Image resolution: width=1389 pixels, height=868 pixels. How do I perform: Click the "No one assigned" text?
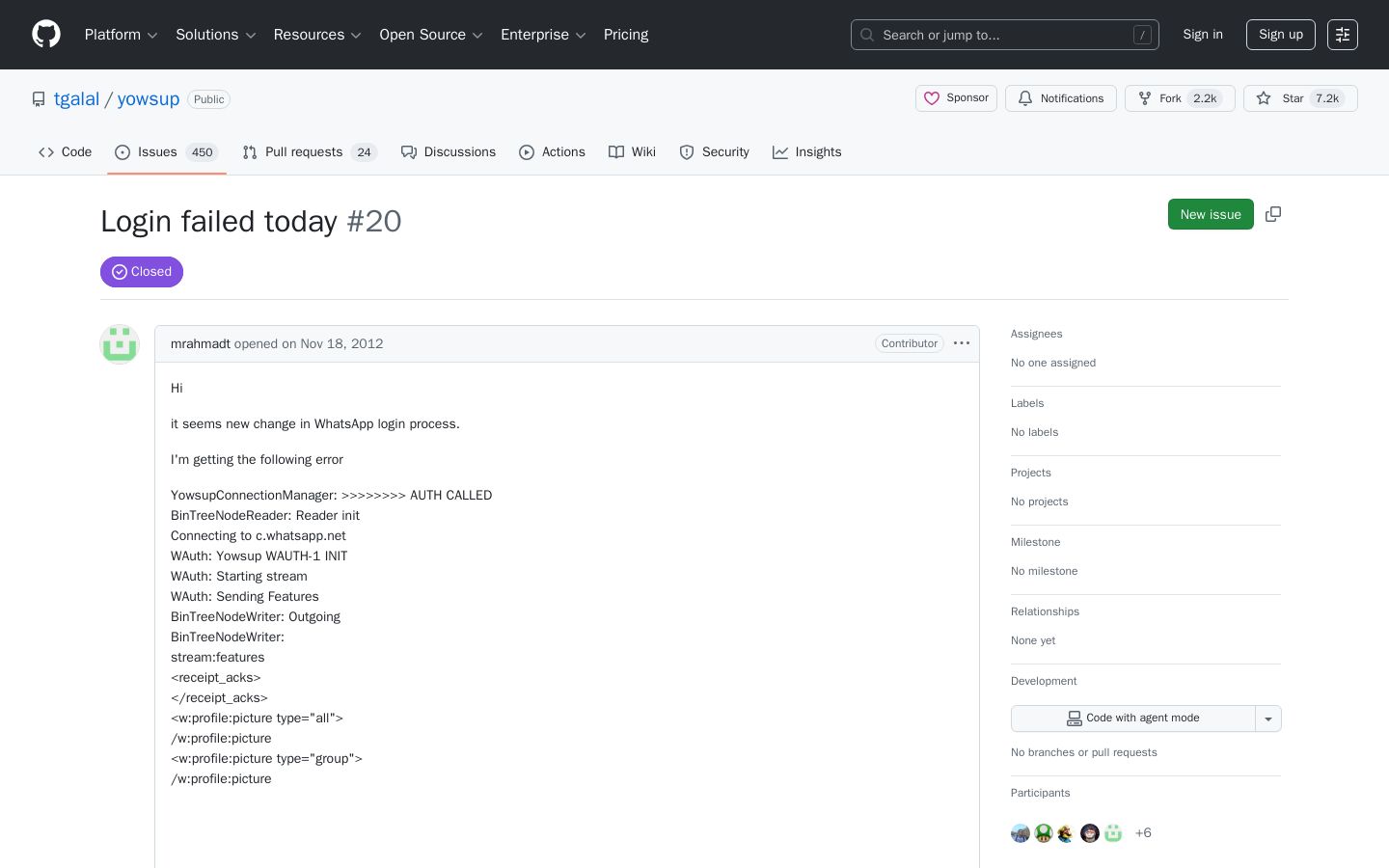(1053, 363)
